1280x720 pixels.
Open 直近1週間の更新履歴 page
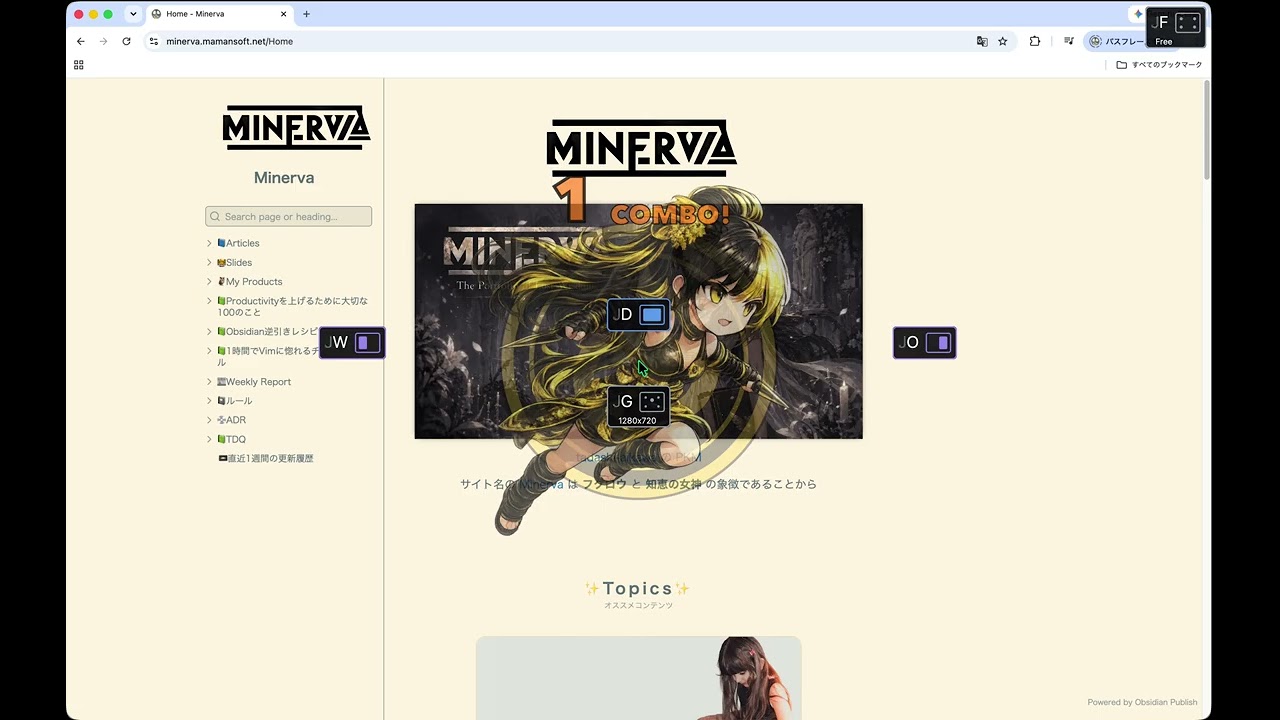266,458
